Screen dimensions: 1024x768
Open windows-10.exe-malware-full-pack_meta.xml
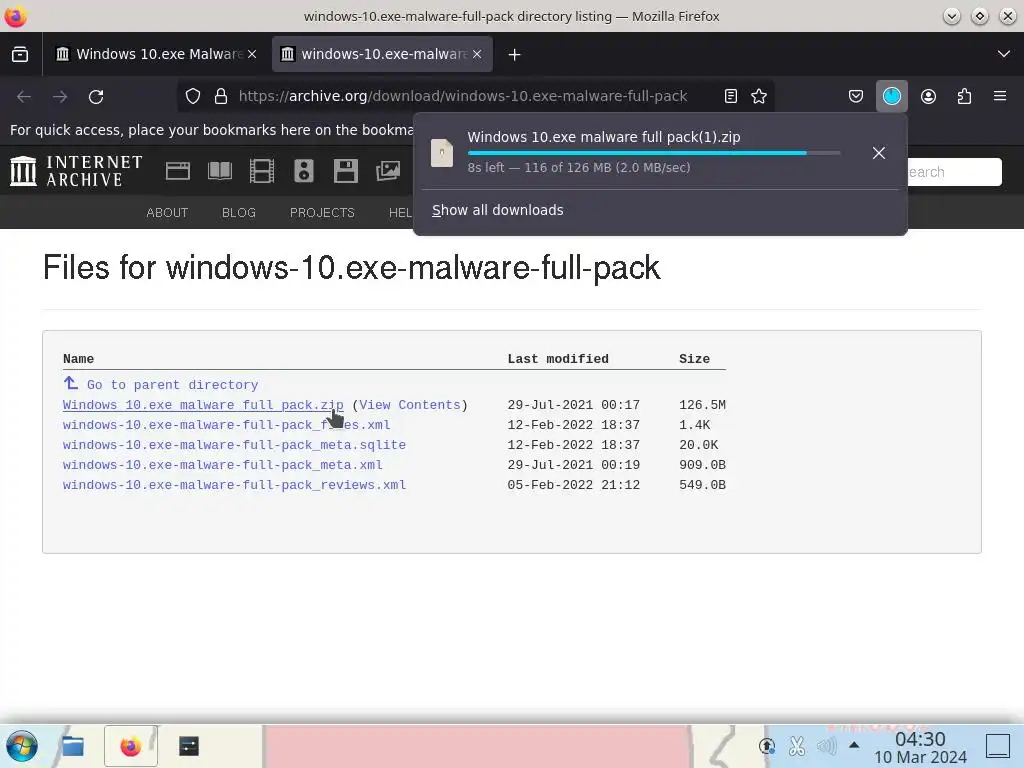(x=223, y=465)
